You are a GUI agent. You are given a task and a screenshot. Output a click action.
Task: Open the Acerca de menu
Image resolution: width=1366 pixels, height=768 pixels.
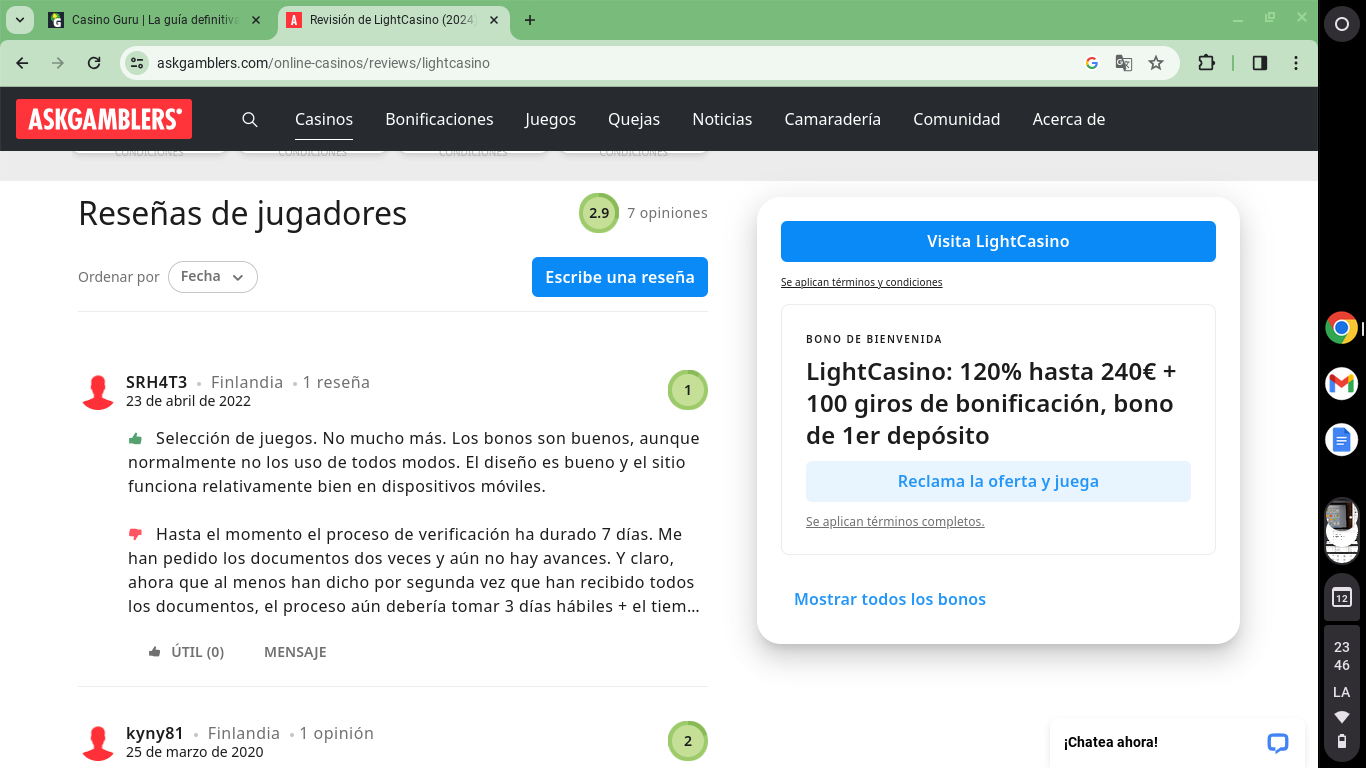click(x=1068, y=119)
